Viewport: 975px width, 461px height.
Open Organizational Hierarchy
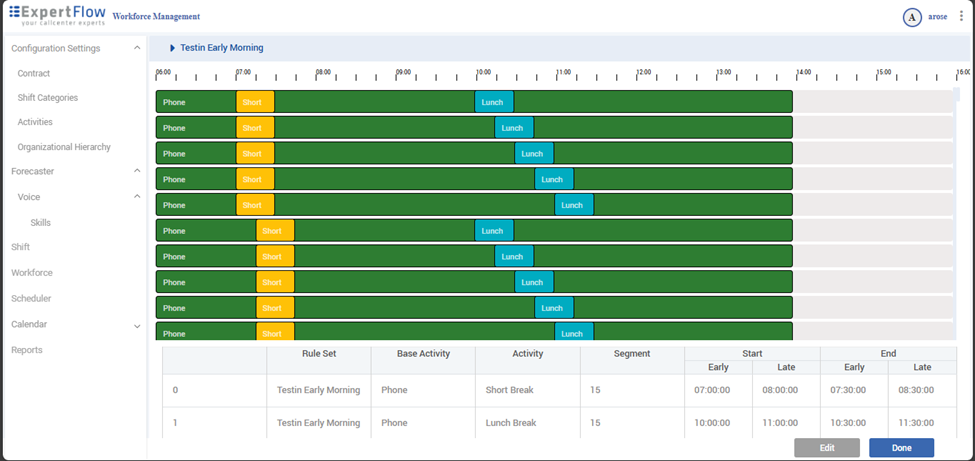pos(64,147)
